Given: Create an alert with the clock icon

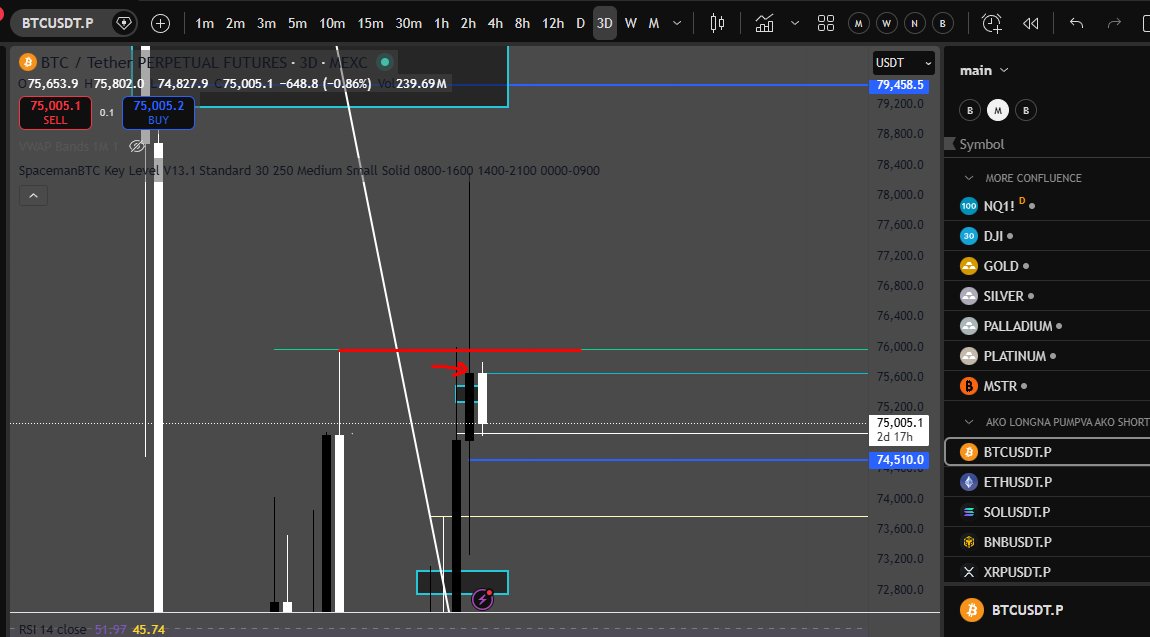Looking at the screenshot, I should pyautogui.click(x=992, y=23).
